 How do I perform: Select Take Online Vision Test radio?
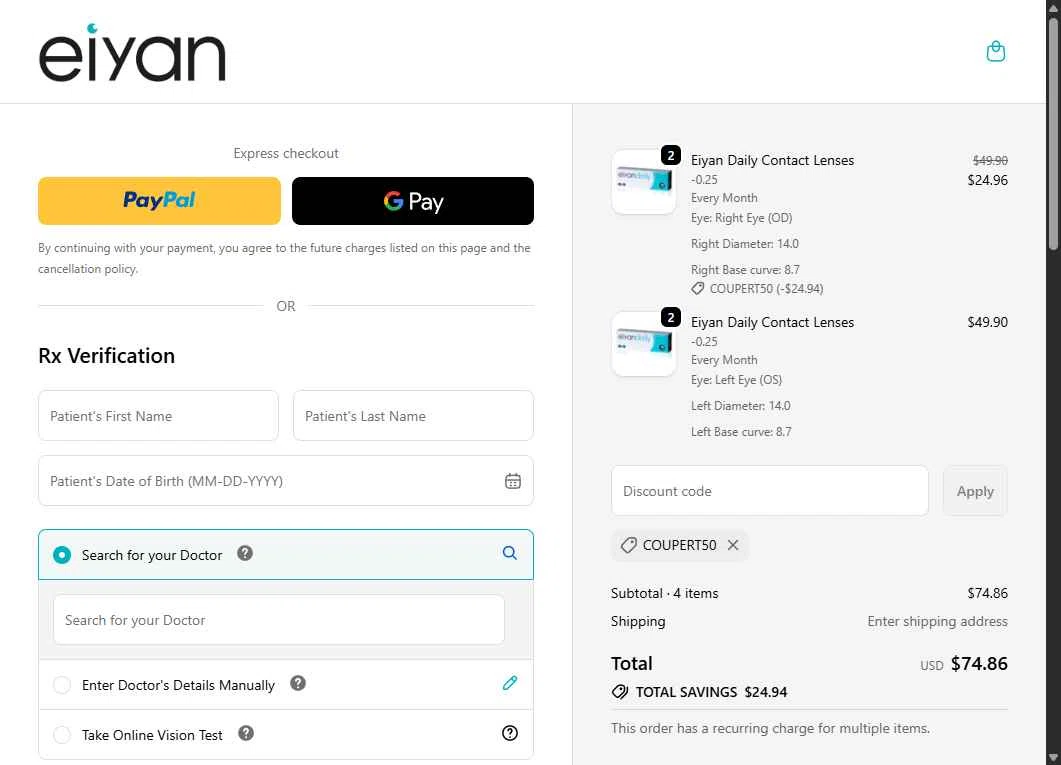[62, 735]
